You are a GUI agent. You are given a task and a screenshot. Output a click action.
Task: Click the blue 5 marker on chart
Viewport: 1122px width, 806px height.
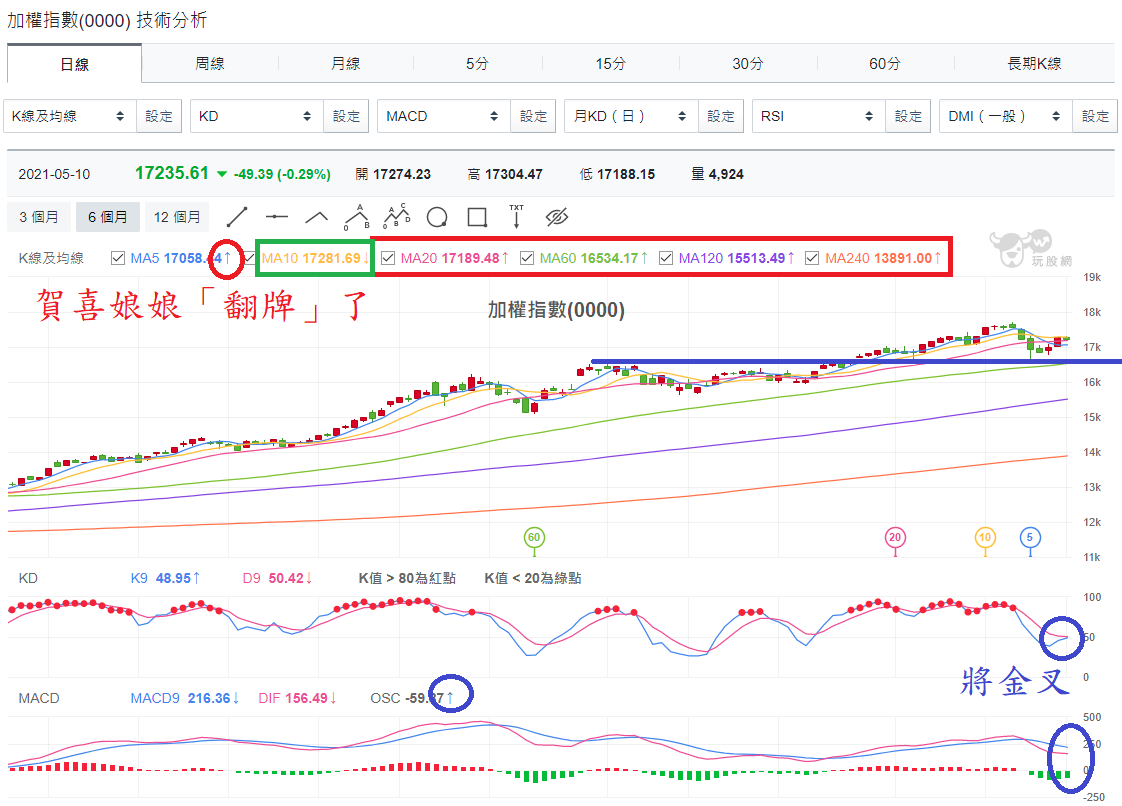point(1030,538)
